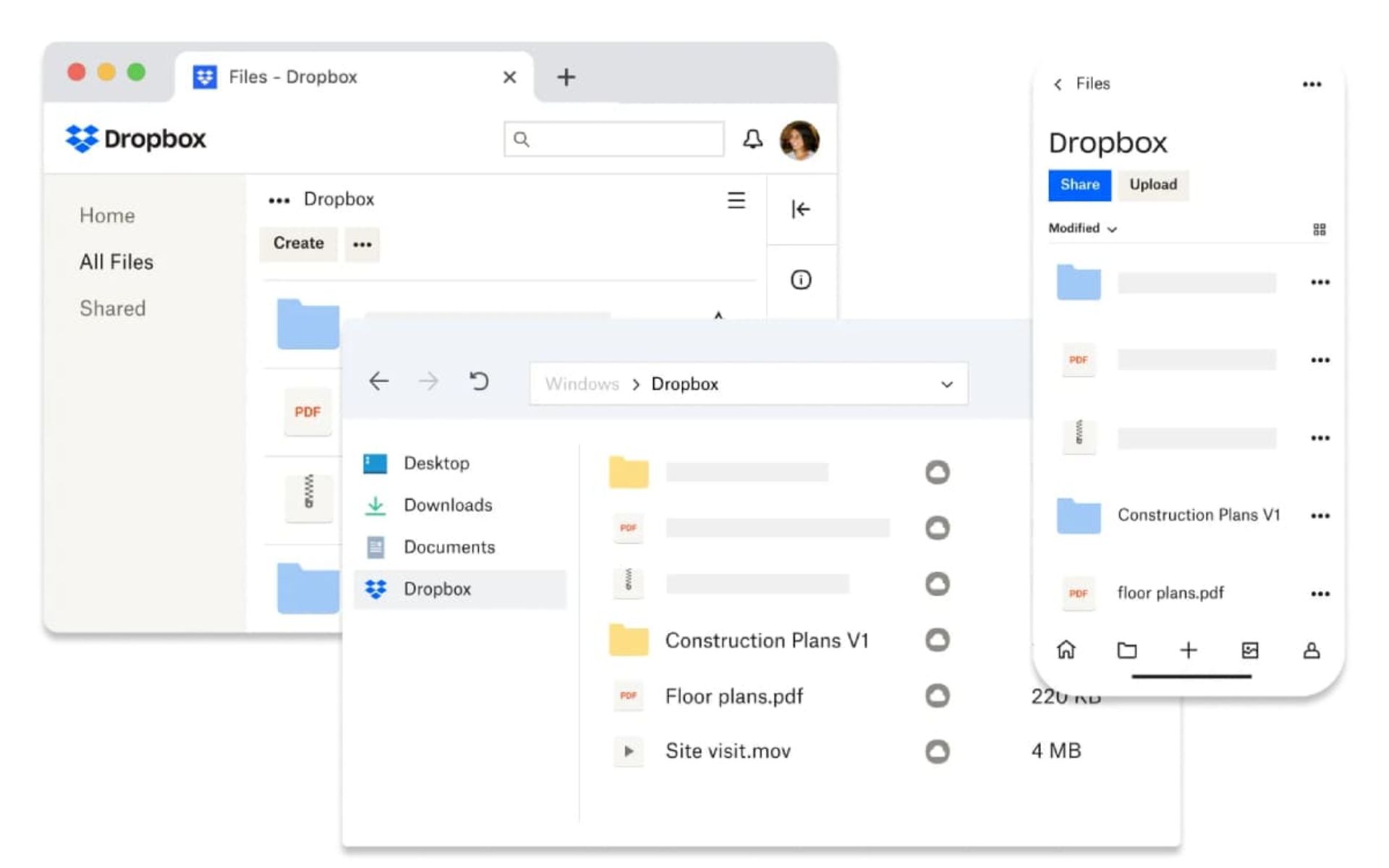Open notifications bell in Dropbox web
1389x868 pixels.
pos(752,139)
